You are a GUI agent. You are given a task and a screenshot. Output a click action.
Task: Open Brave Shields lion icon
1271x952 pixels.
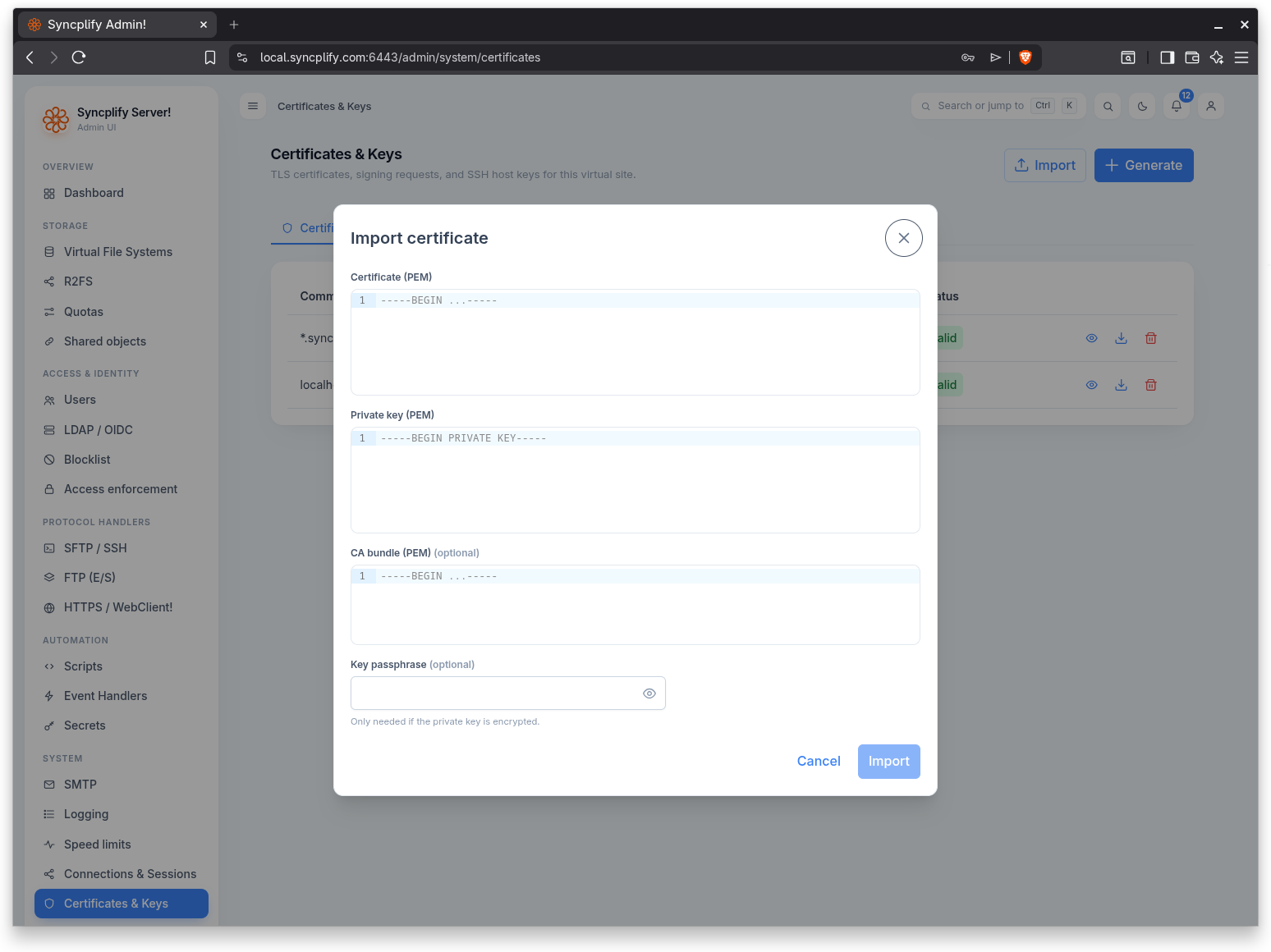[1025, 57]
